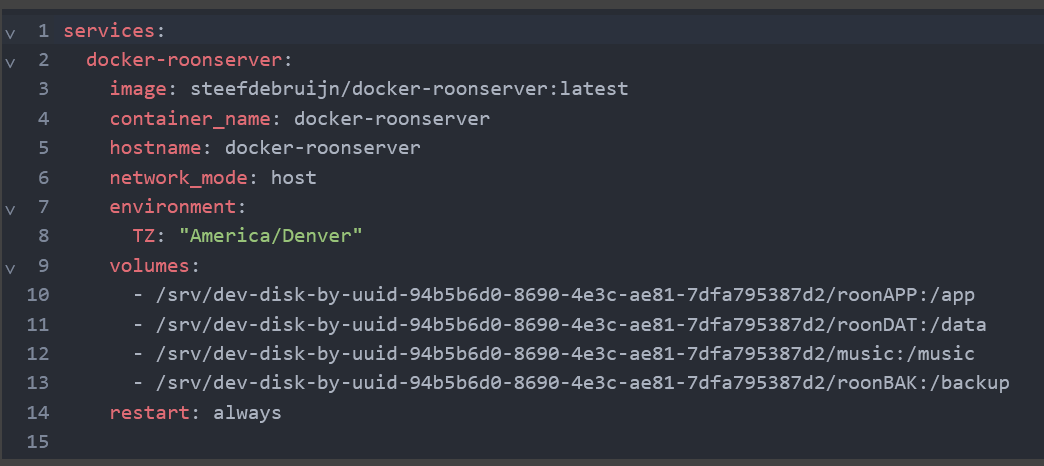Place cursor in the hostname key
This screenshot has height=466, width=1044.
[x=155, y=148]
